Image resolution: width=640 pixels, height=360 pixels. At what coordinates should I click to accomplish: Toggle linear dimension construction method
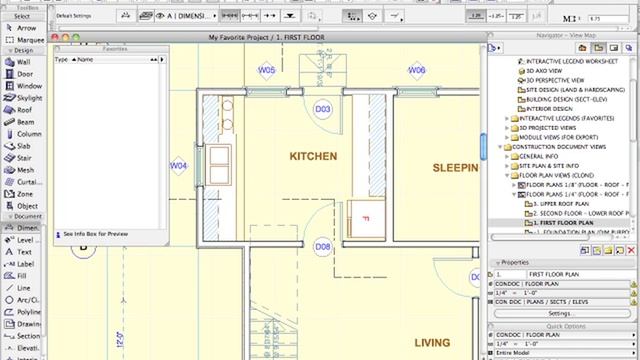point(230,16)
